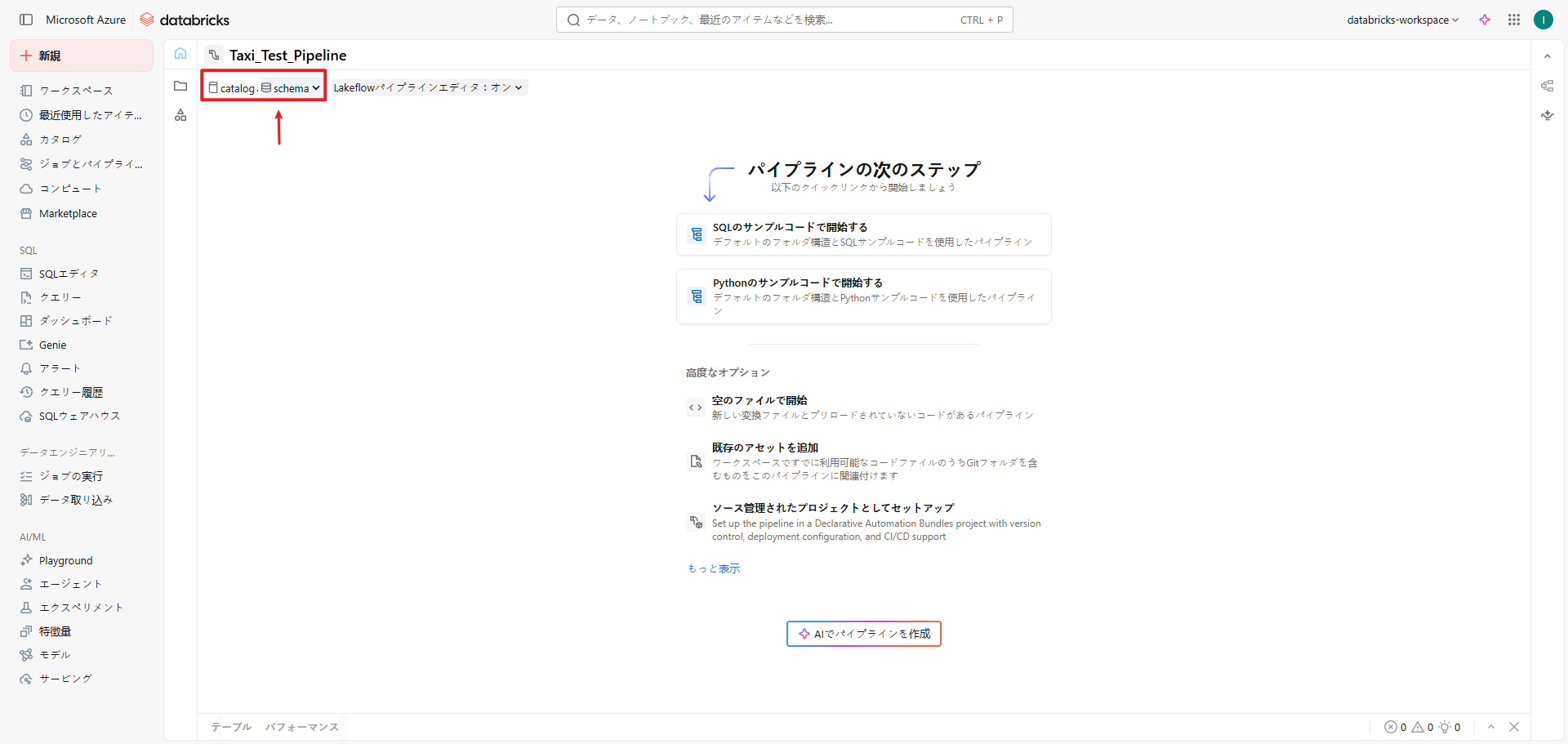Switch to the テーブル tab
This screenshot has height=744, width=1568.
pyautogui.click(x=231, y=727)
